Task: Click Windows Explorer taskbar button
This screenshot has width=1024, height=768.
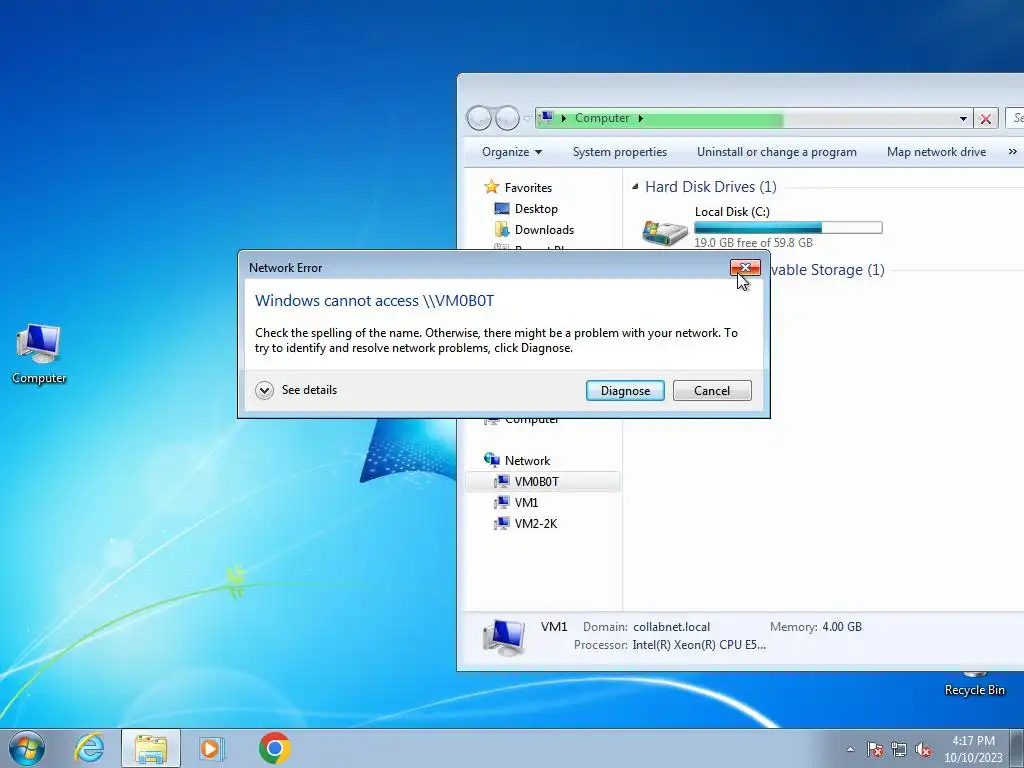Action: pos(151,748)
